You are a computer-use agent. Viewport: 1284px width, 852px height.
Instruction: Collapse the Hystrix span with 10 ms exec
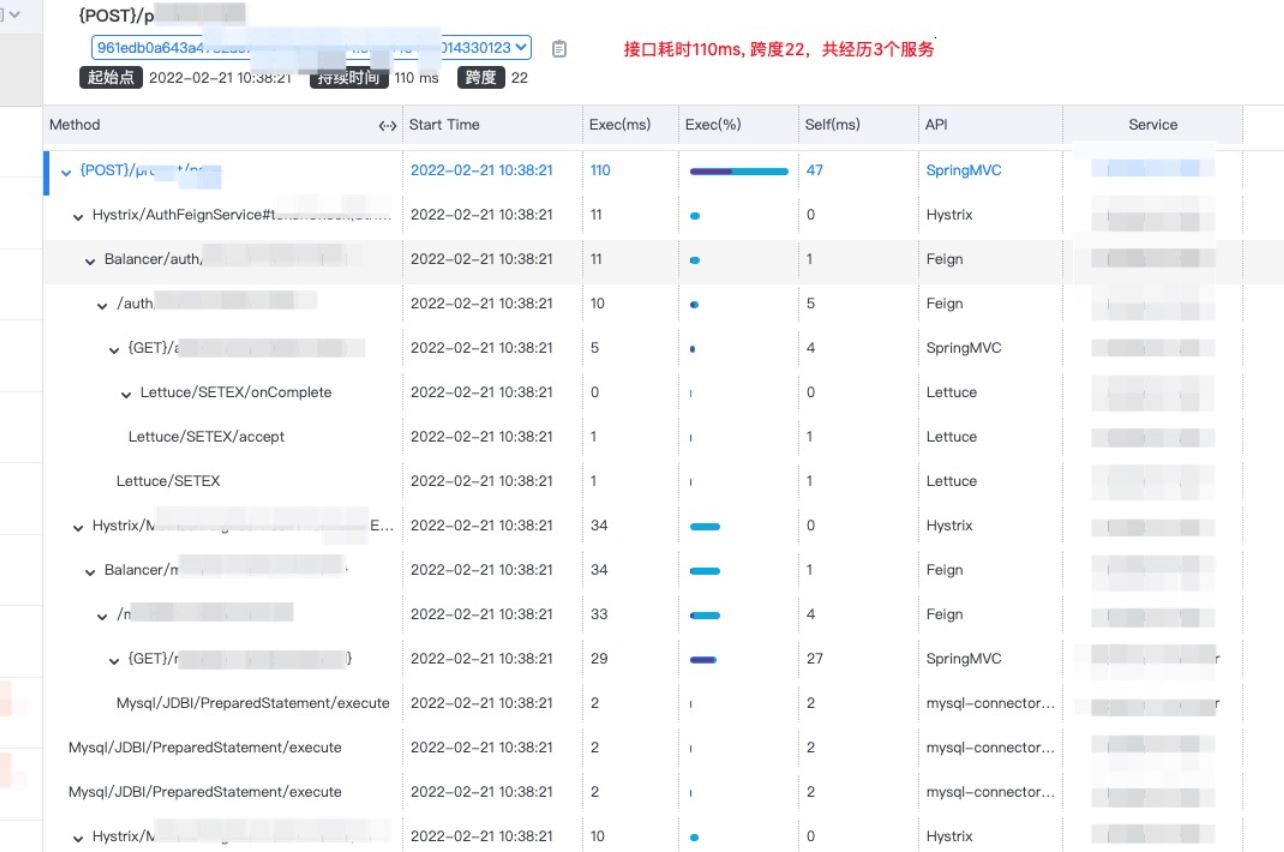78,838
